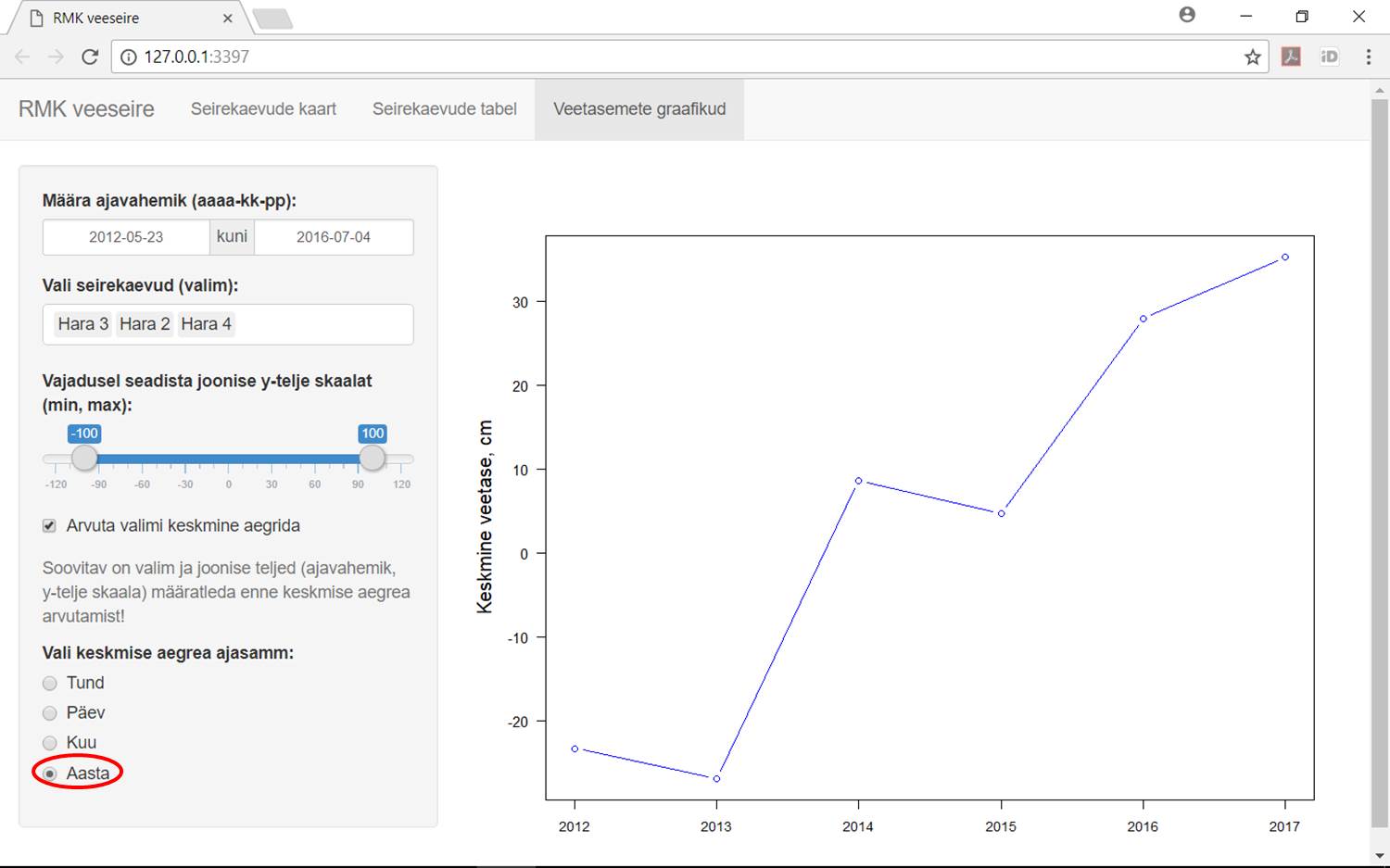
Task: Click the y-axis slider maximum handle at 100
Action: tap(372, 458)
